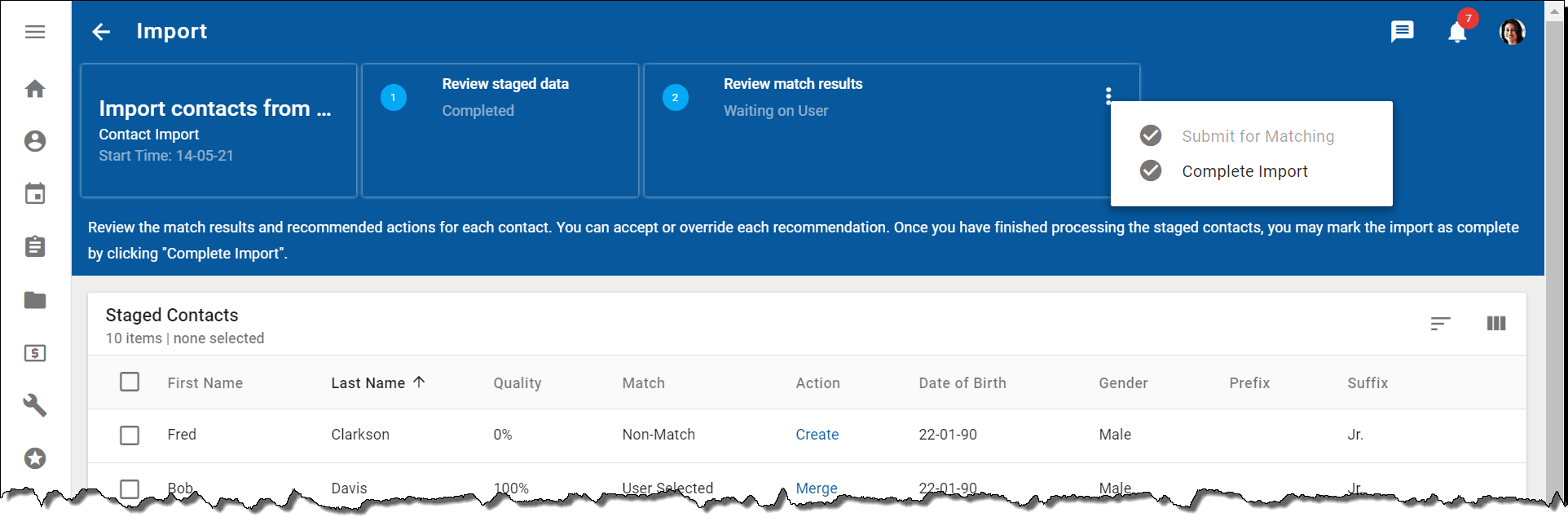Select the checkbox for Bob Davis row
Viewport: 1568px width, 526px height.
tap(130, 488)
